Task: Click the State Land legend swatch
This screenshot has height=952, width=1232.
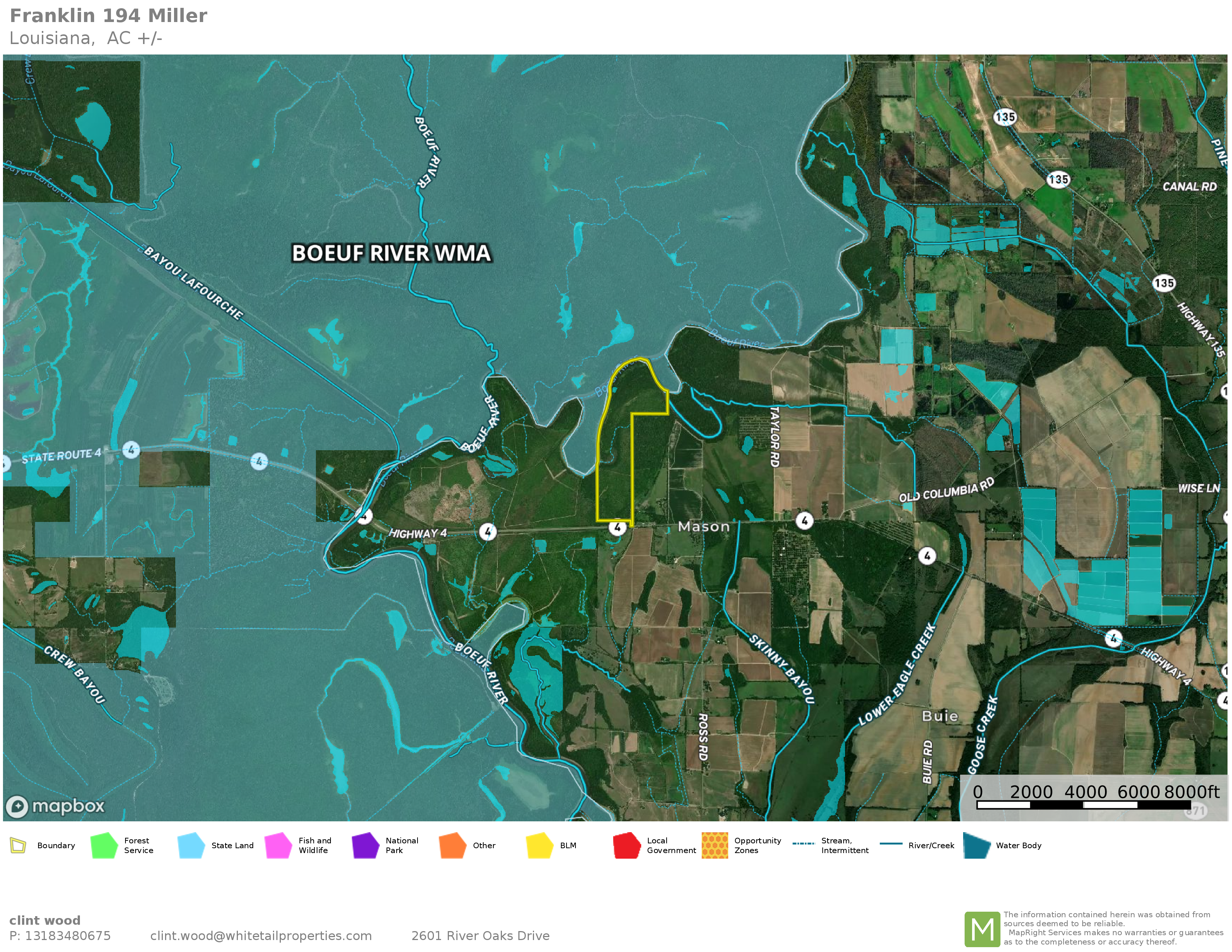Action: coord(191,845)
